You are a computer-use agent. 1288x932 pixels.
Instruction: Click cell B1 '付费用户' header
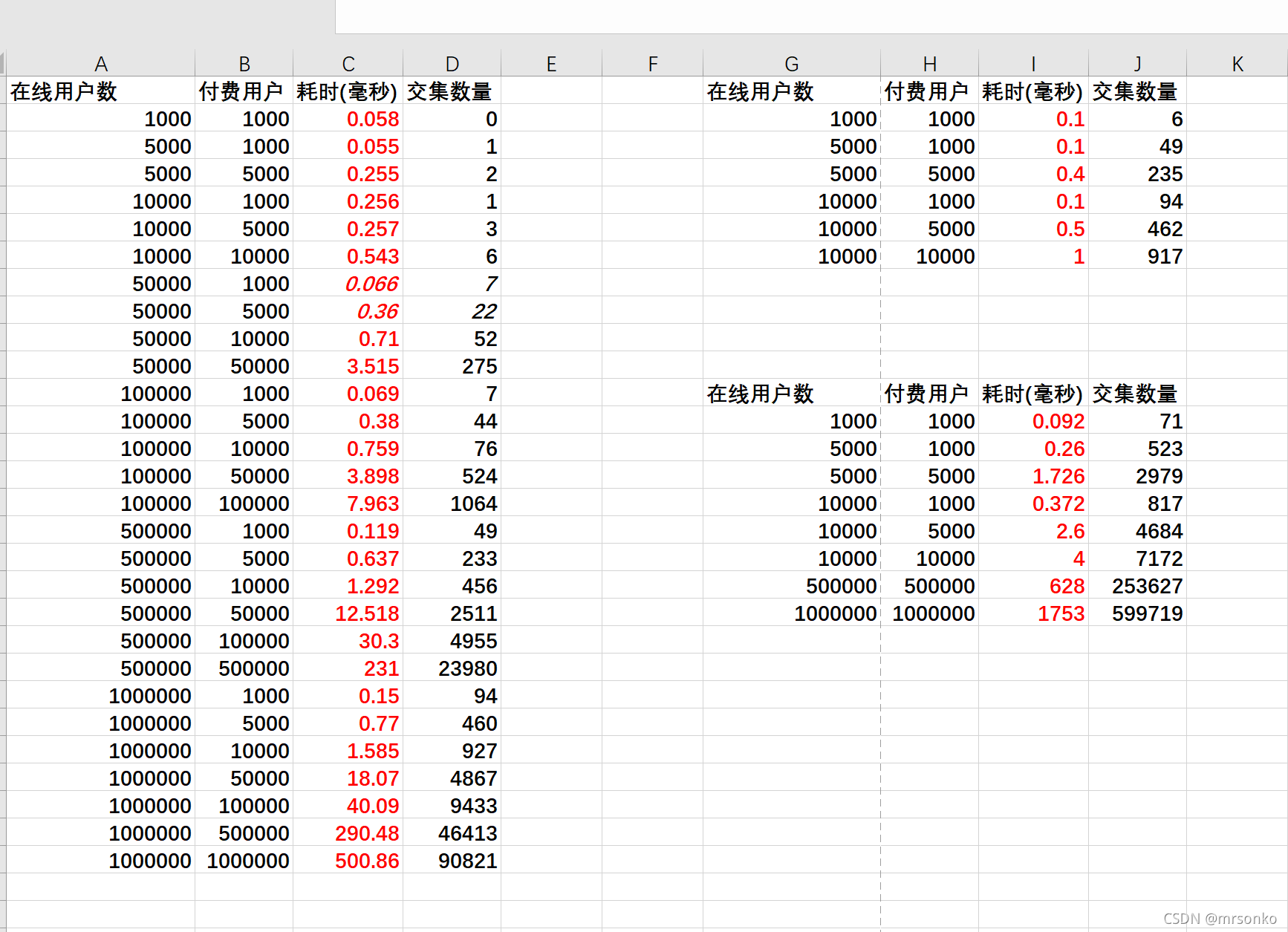tap(244, 91)
